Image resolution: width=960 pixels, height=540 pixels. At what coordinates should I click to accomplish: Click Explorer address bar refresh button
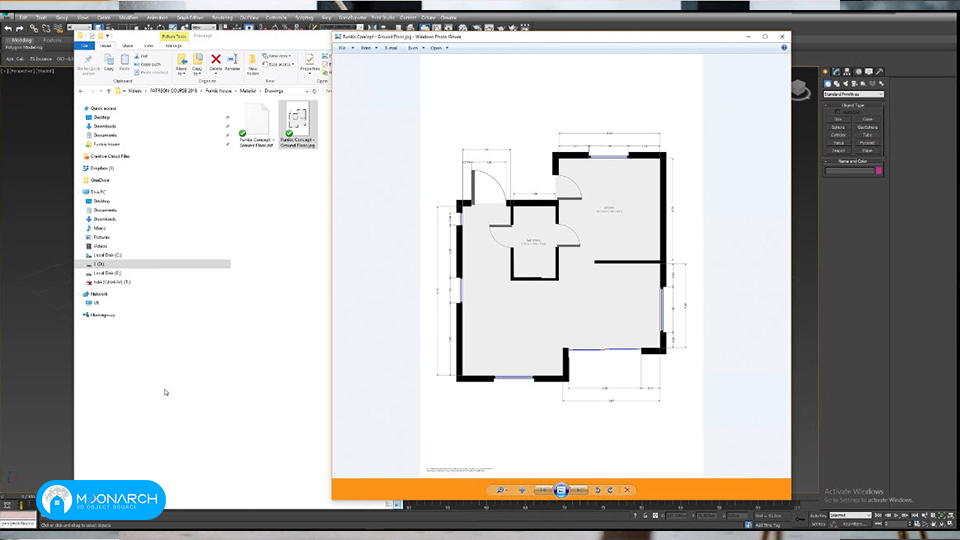coord(315,91)
